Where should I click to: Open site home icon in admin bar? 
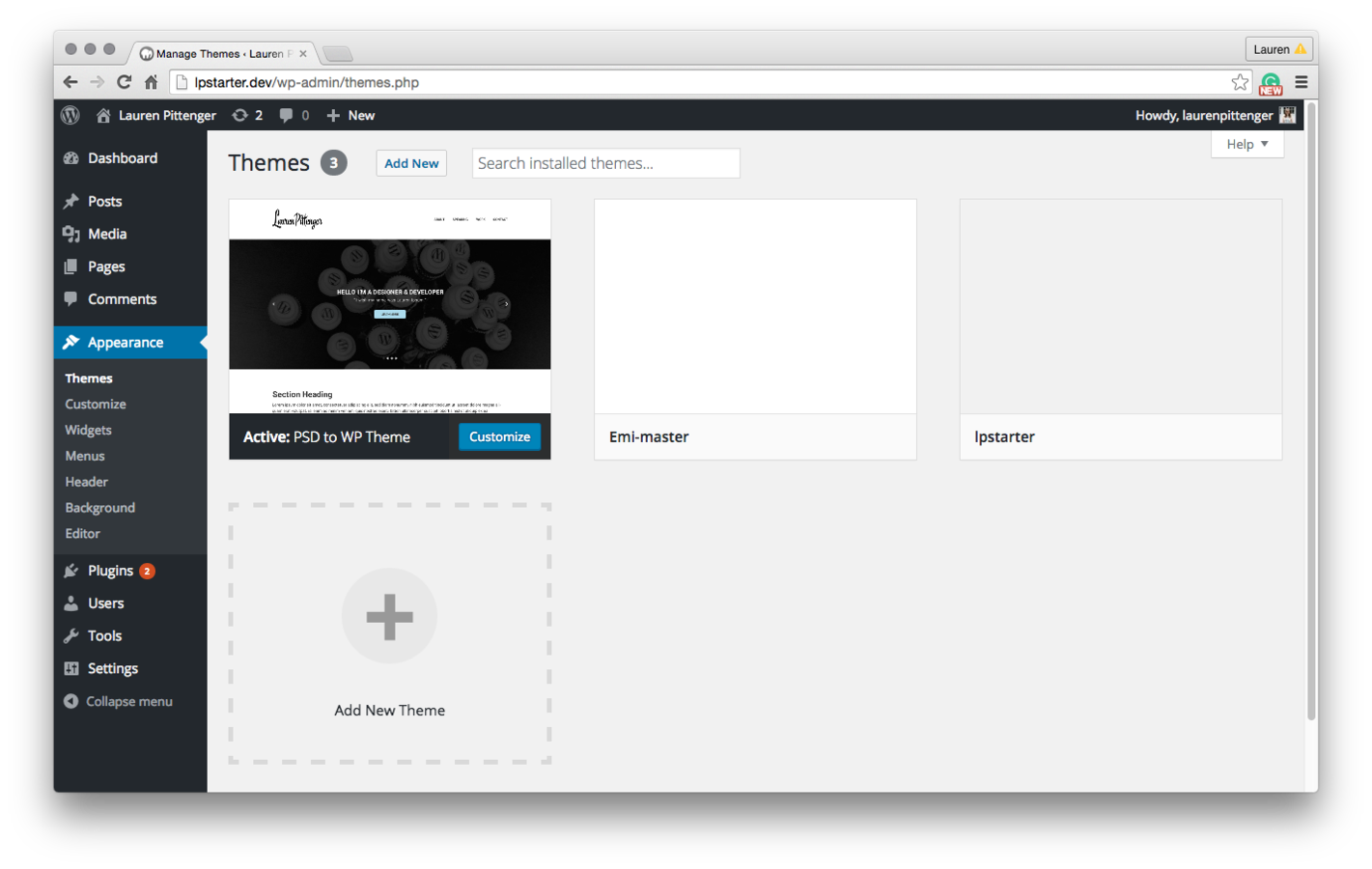click(103, 115)
